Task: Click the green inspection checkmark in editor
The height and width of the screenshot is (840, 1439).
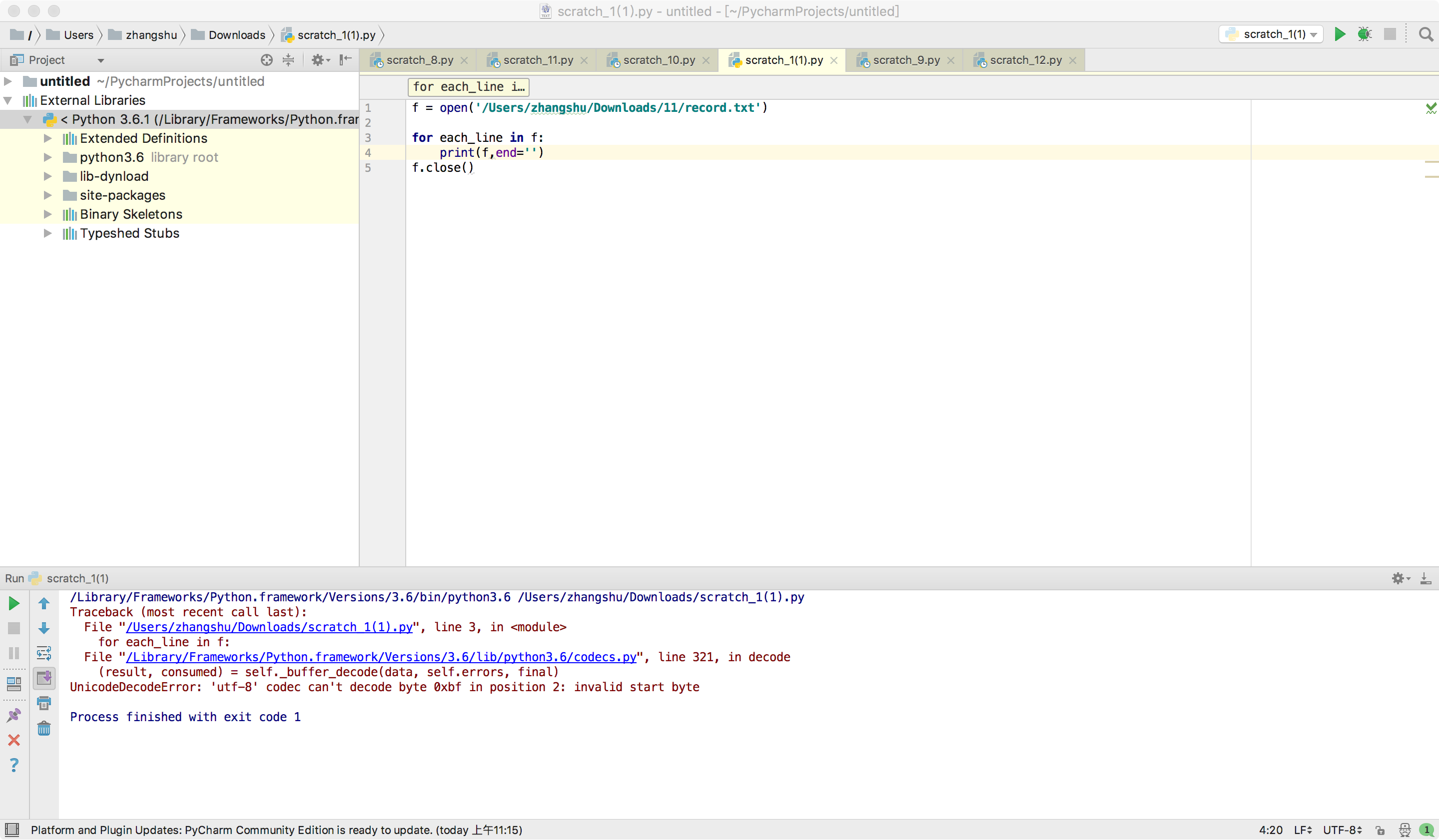Action: [1431, 108]
